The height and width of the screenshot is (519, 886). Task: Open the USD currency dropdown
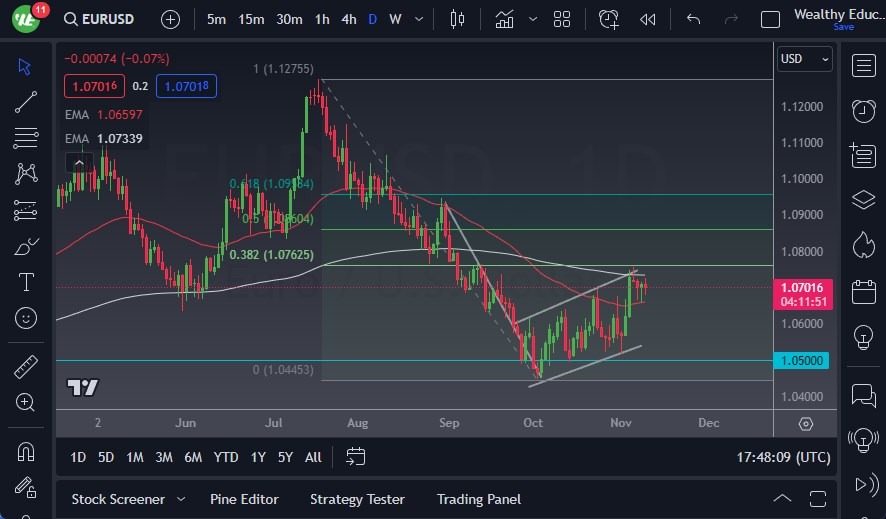804,59
